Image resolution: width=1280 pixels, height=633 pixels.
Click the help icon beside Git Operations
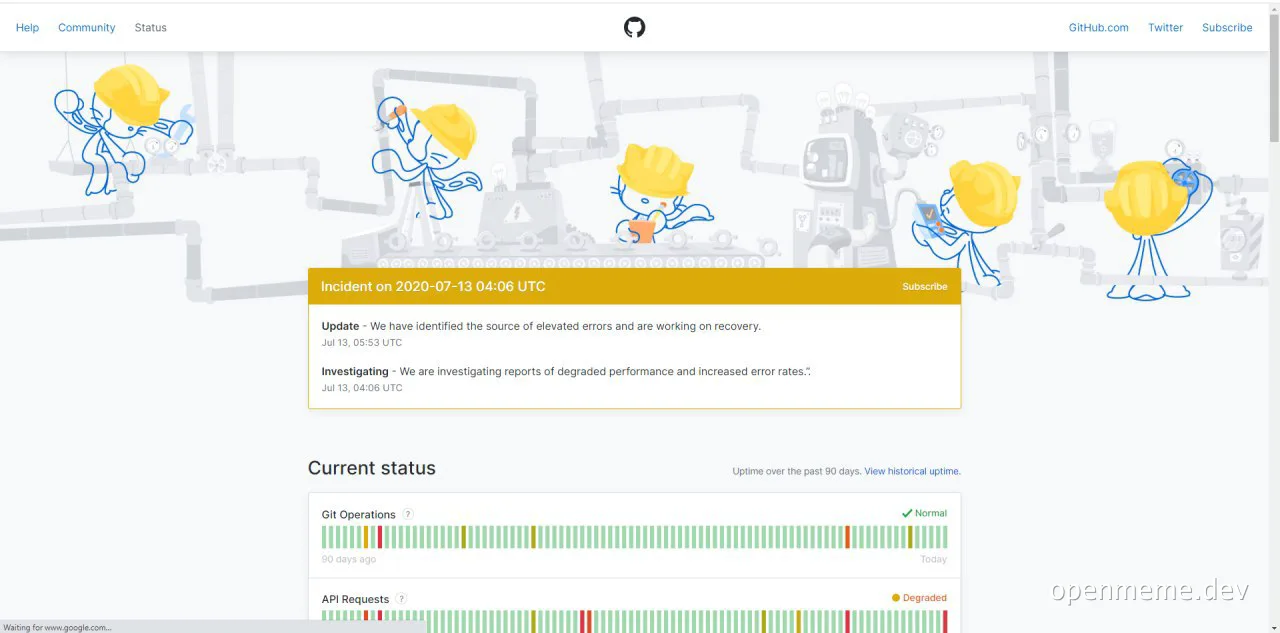tap(408, 514)
